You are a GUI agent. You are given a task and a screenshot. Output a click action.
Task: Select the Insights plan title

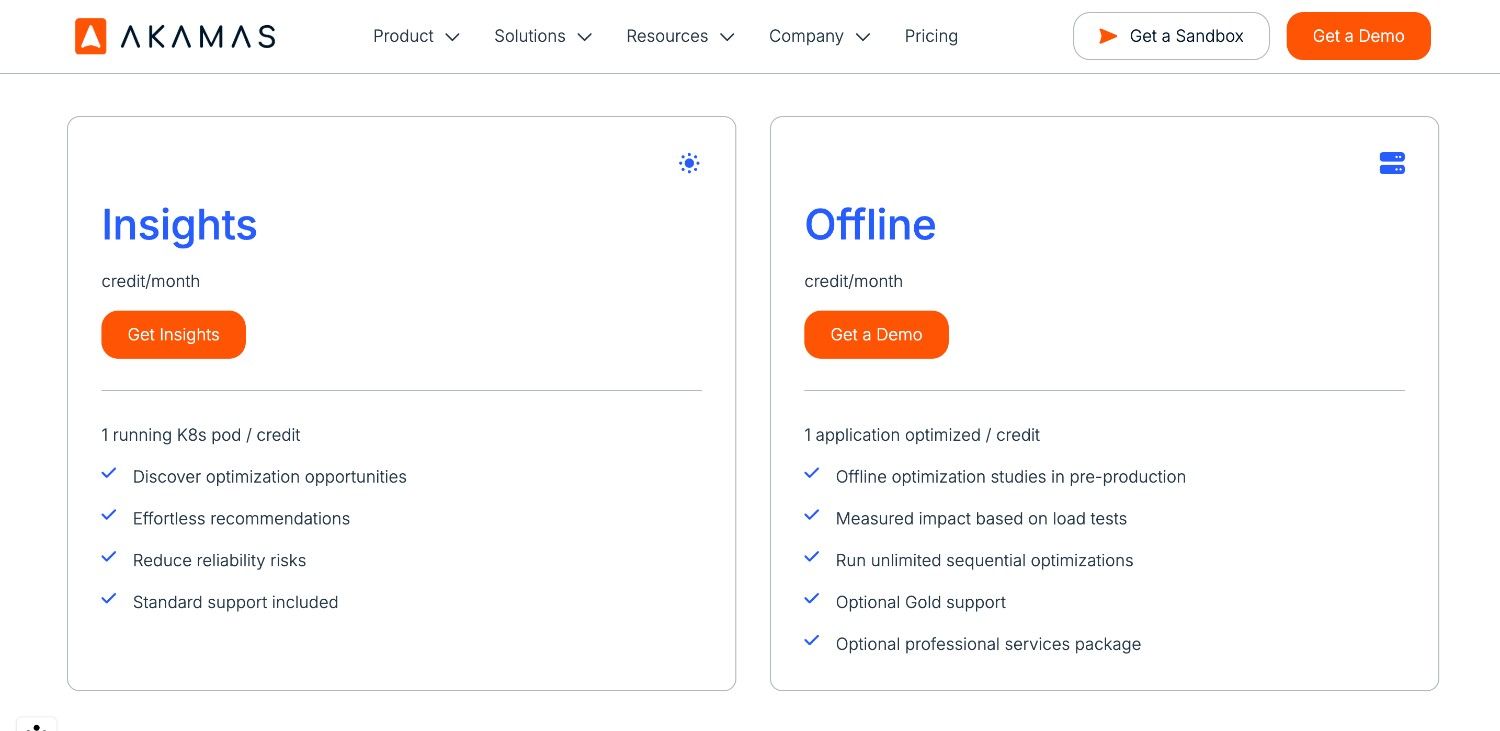[x=179, y=224]
